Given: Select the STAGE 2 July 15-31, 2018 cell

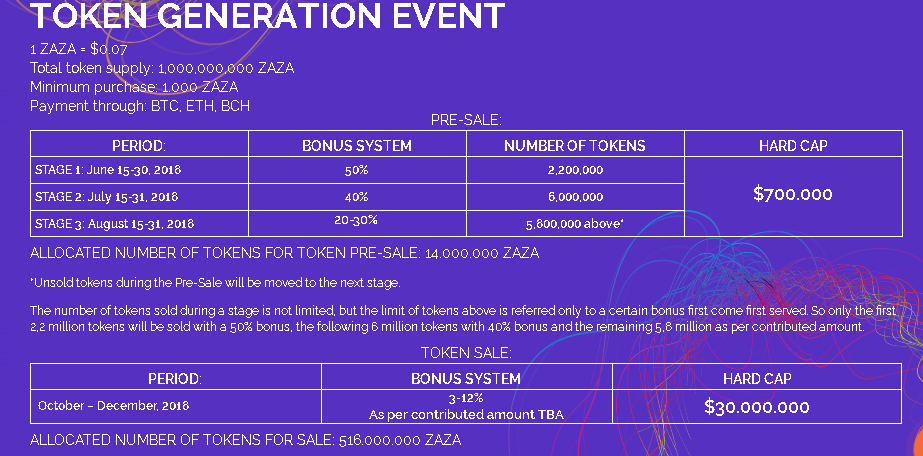Looking at the screenshot, I should (x=105, y=196).
